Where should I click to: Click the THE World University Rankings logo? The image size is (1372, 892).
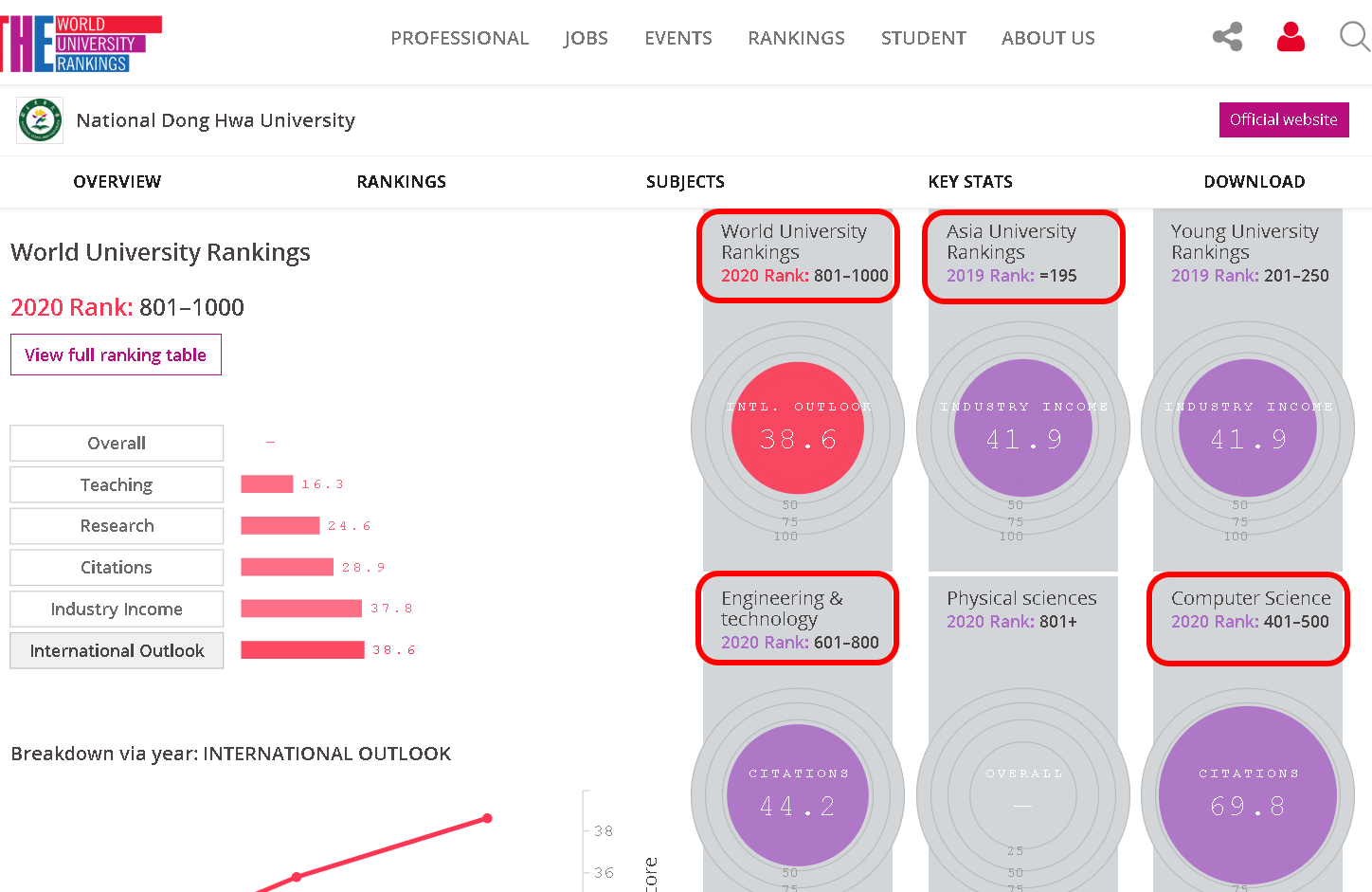coord(81,44)
